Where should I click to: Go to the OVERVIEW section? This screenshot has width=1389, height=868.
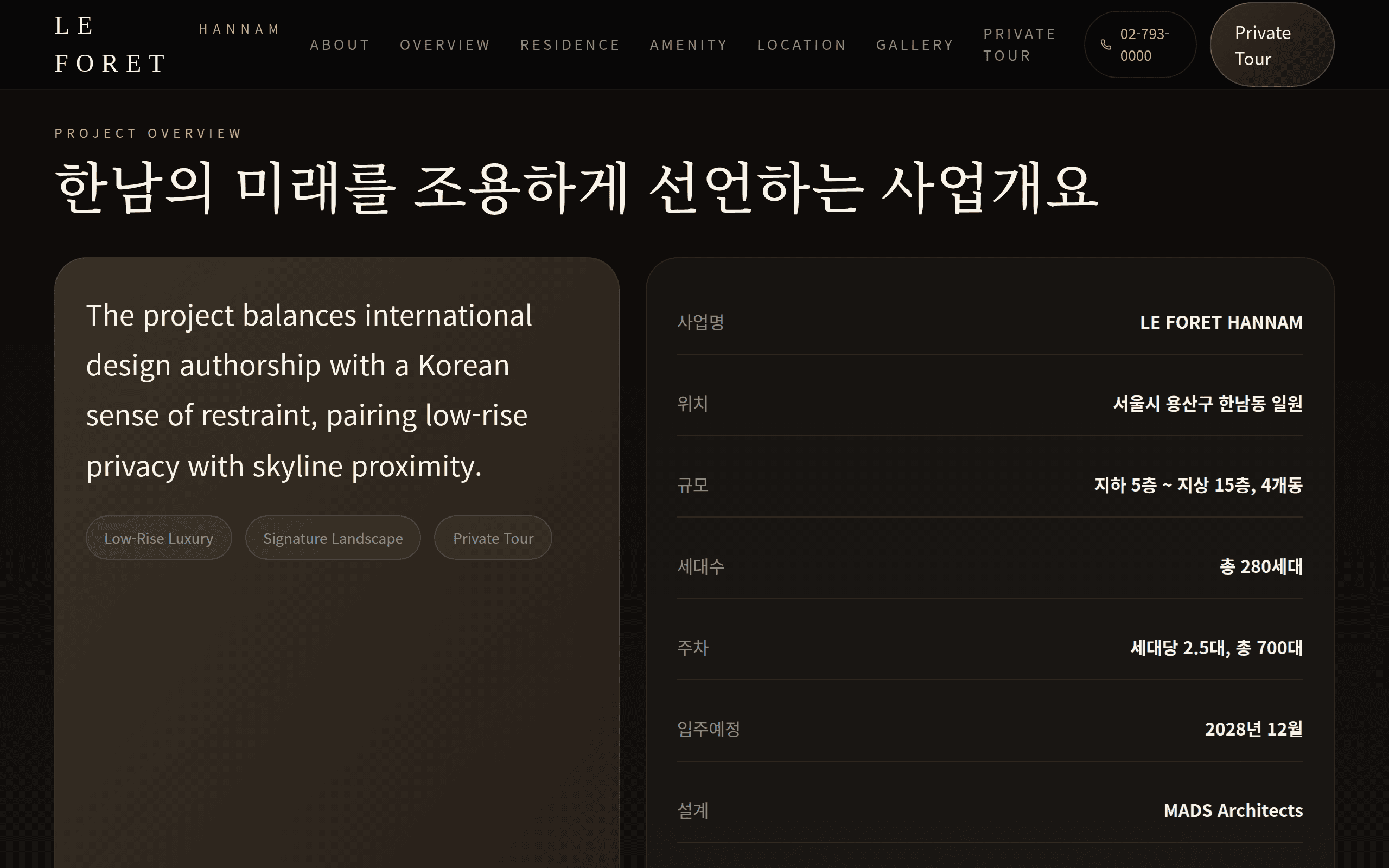[x=445, y=45]
